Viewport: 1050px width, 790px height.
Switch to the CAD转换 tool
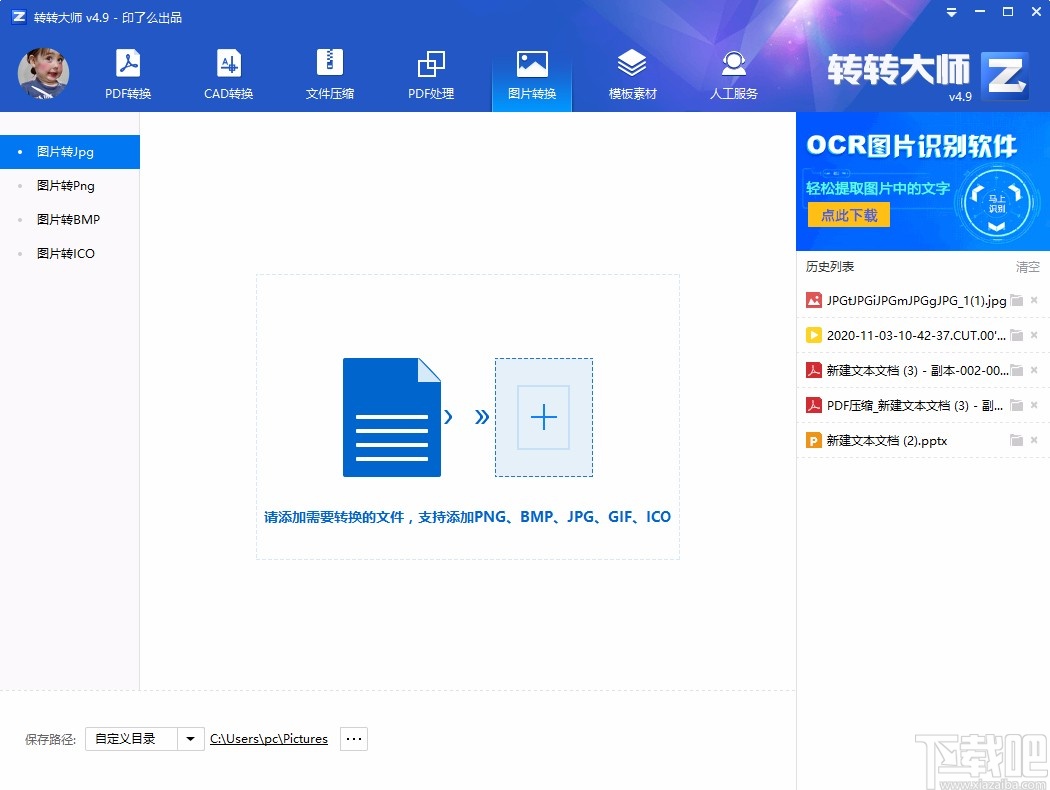(228, 70)
